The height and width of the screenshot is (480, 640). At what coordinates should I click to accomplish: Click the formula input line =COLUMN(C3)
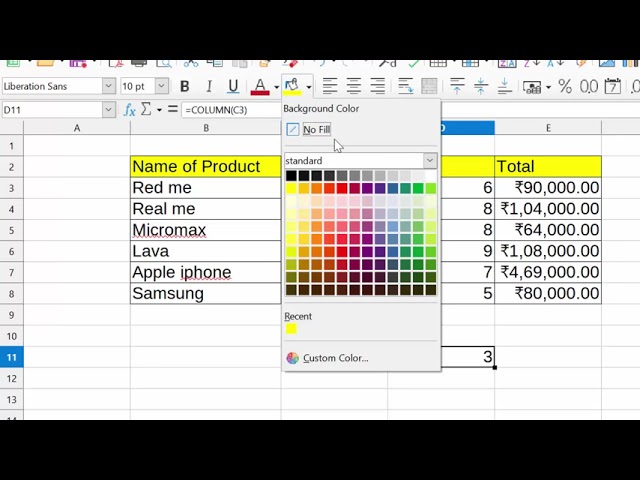pyautogui.click(x=231, y=110)
